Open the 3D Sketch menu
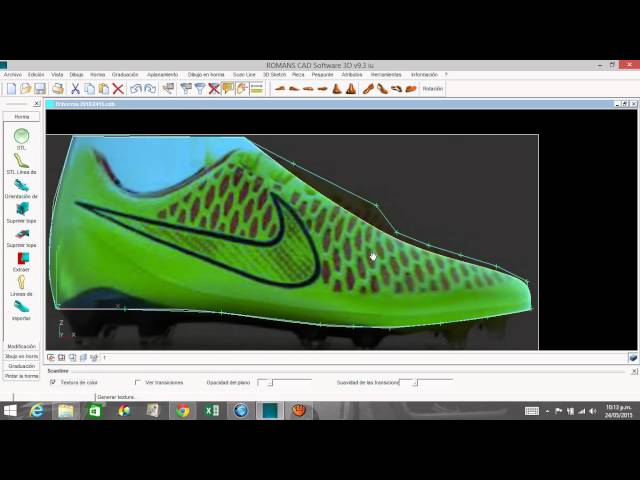 click(274, 75)
